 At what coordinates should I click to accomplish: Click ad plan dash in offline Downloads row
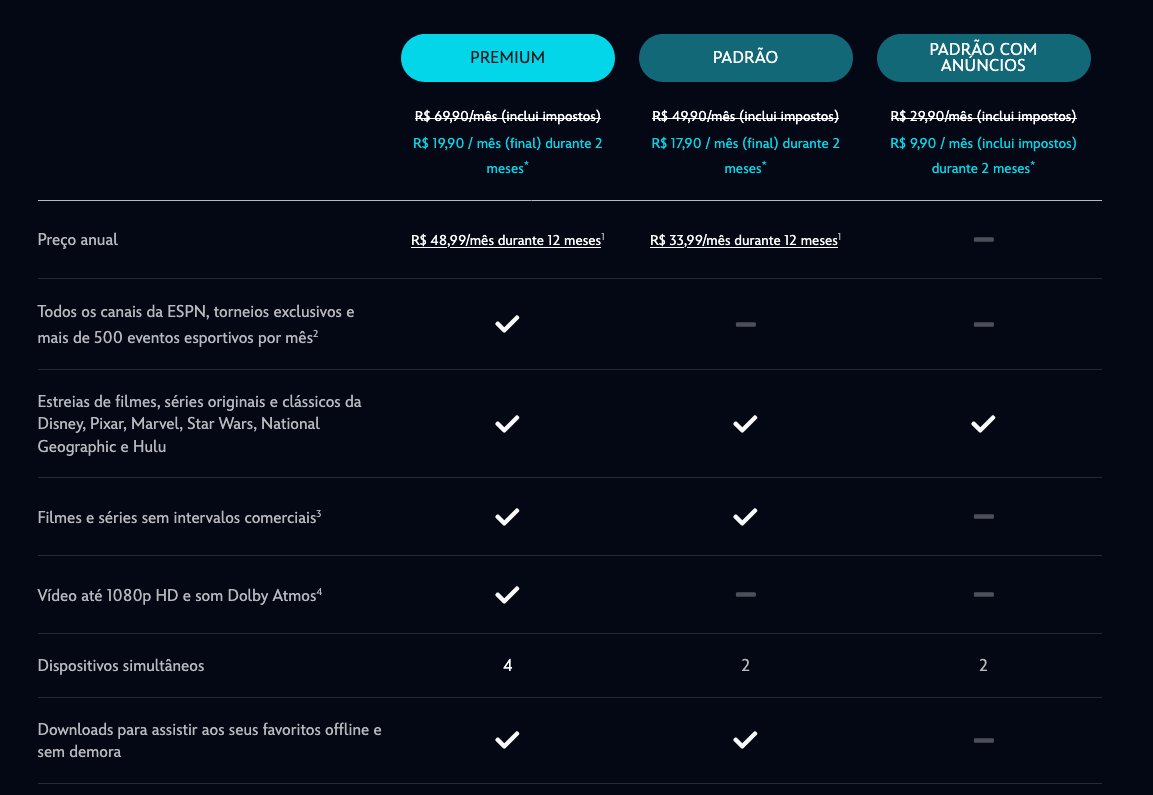983,740
